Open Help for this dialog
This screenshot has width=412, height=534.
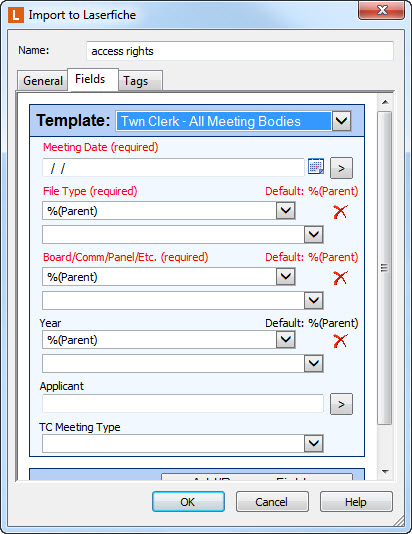point(356,502)
